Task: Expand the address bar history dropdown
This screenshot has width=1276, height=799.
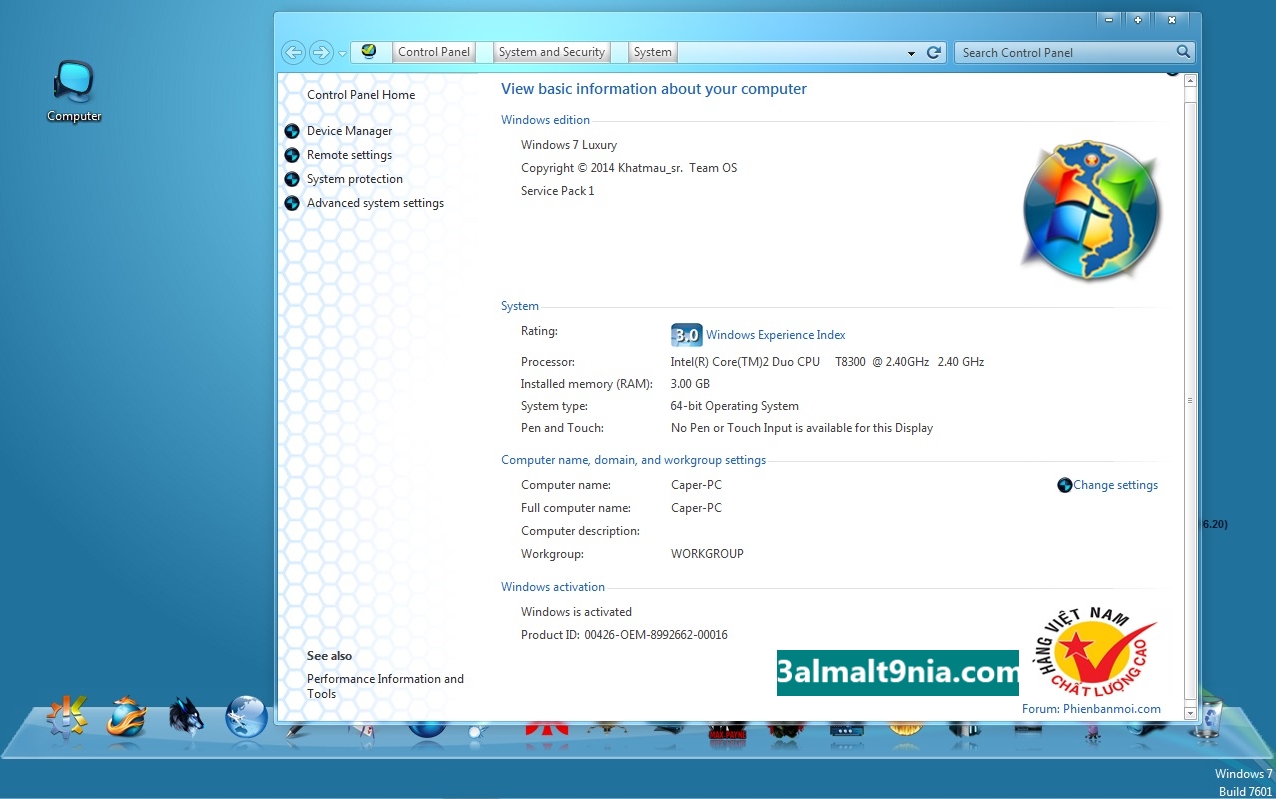Action: [x=911, y=53]
